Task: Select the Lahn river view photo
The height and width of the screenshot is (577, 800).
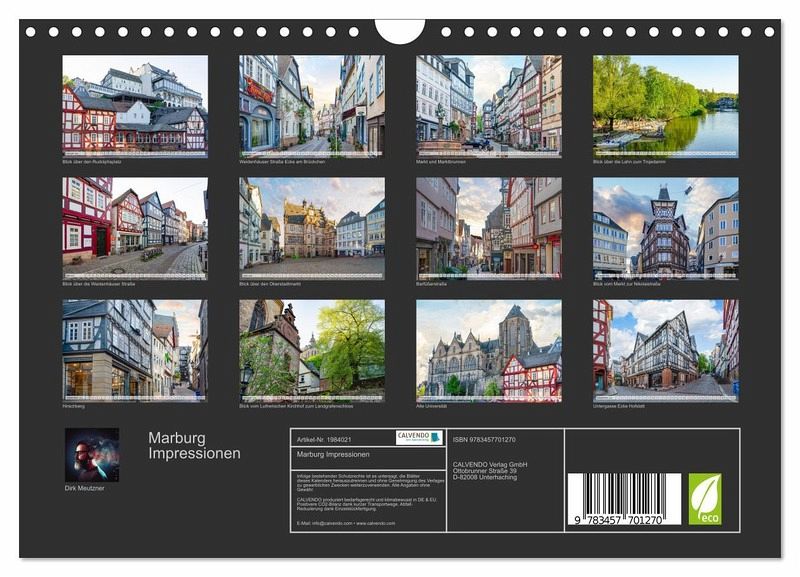Action: (666, 104)
